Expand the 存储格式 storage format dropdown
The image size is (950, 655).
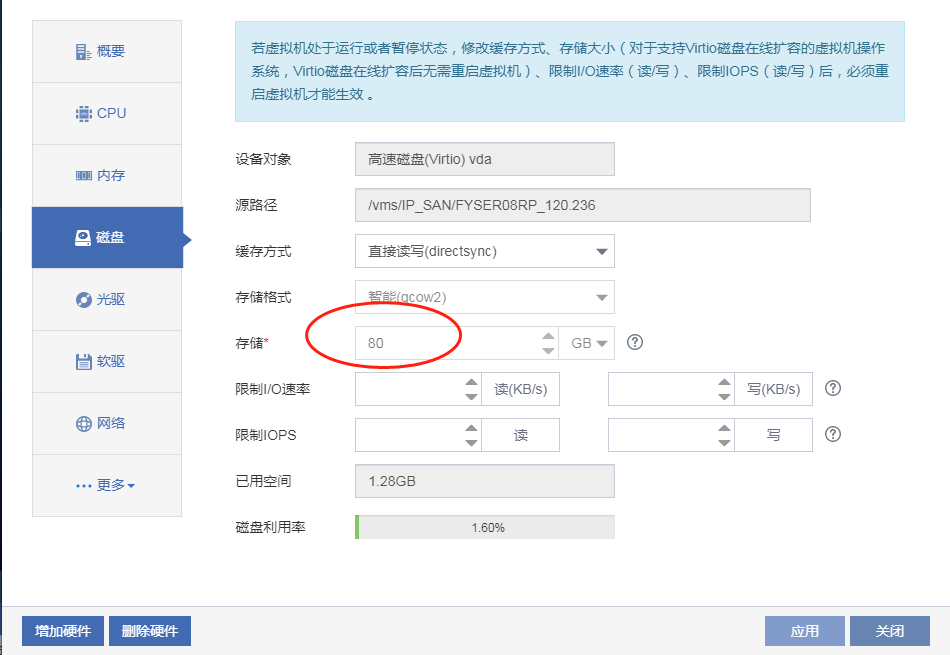[484, 297]
